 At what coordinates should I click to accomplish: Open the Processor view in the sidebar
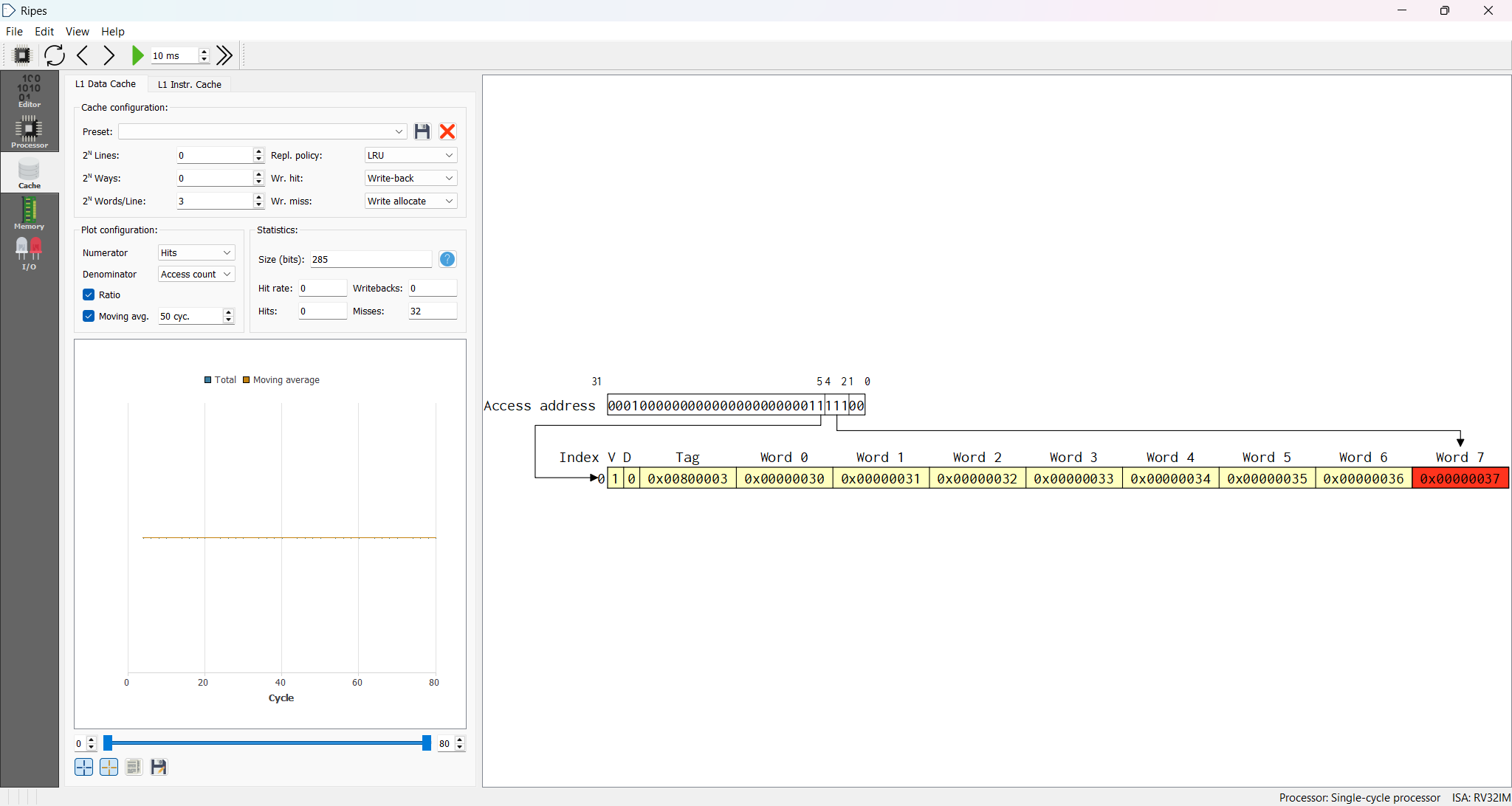(x=29, y=132)
